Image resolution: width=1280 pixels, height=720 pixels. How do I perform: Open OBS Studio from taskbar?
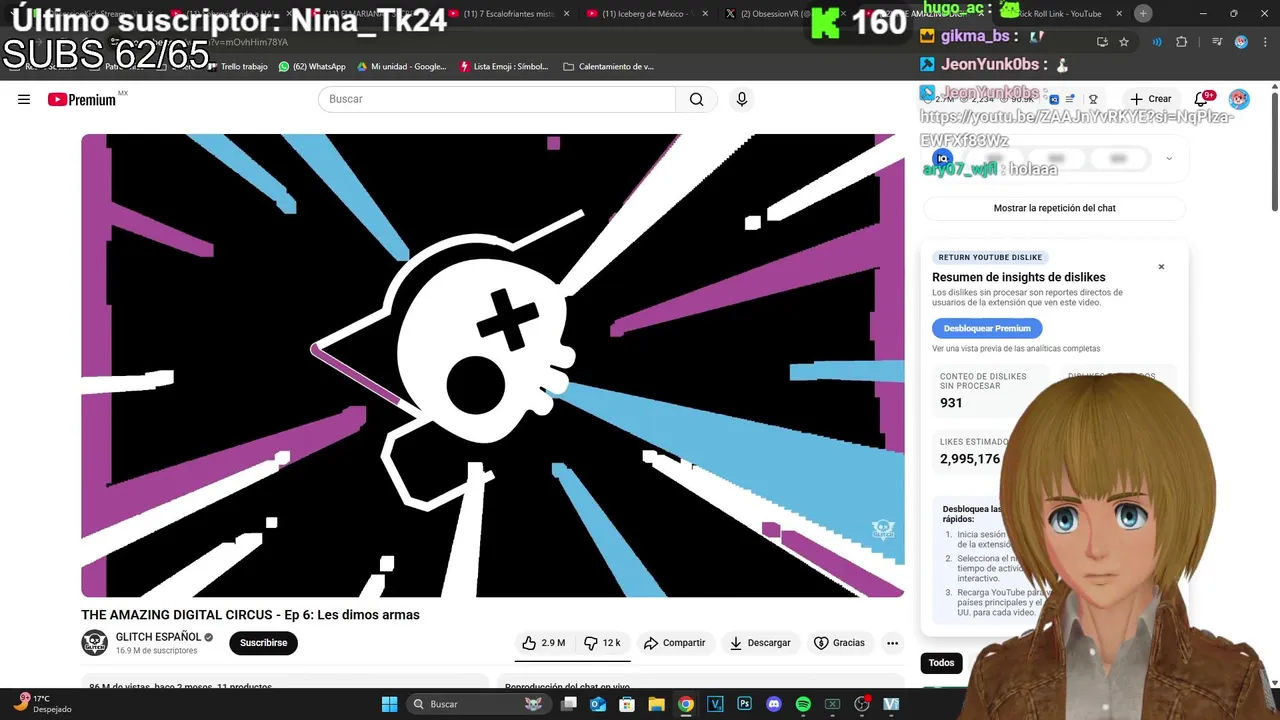862,704
